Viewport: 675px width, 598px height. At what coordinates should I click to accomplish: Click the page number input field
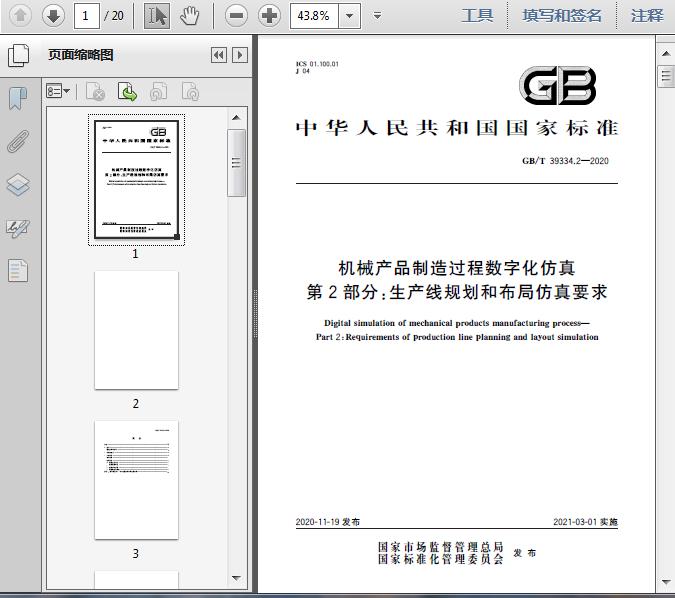[87, 15]
